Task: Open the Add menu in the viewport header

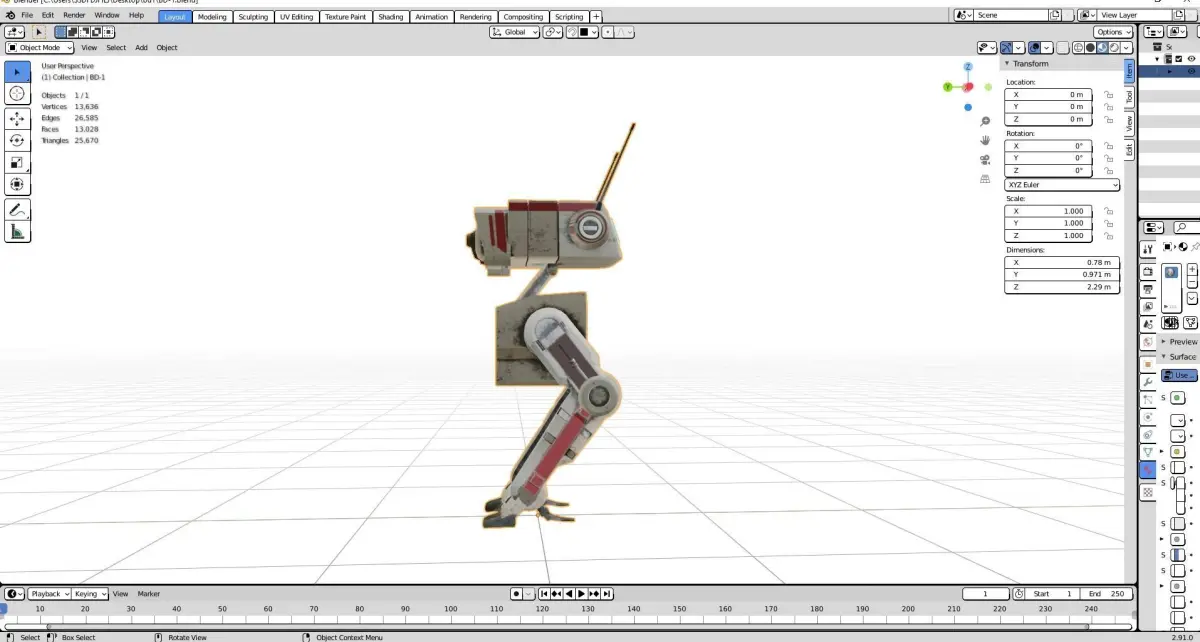Action: 141,47
